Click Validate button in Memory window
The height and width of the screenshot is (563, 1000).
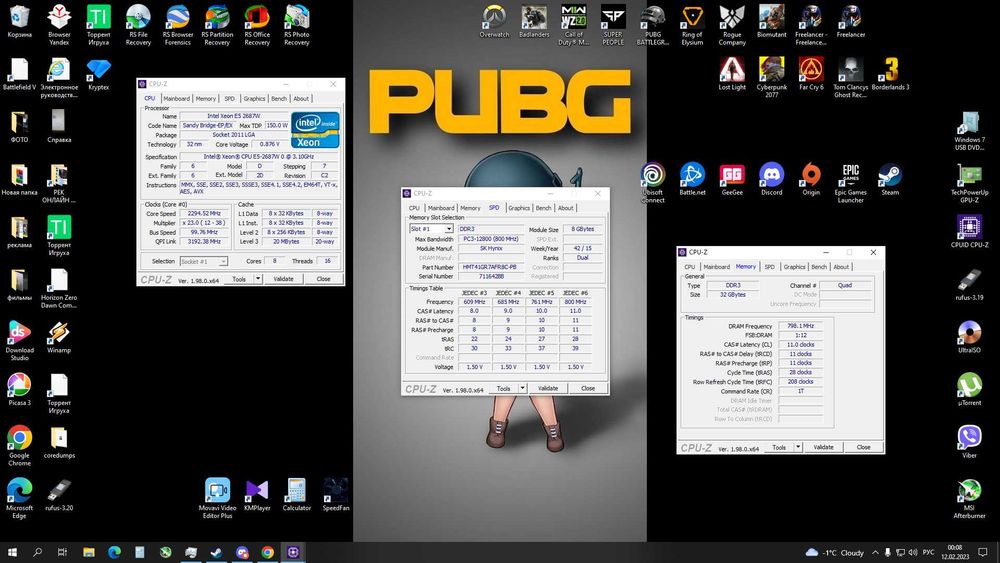tap(823, 447)
